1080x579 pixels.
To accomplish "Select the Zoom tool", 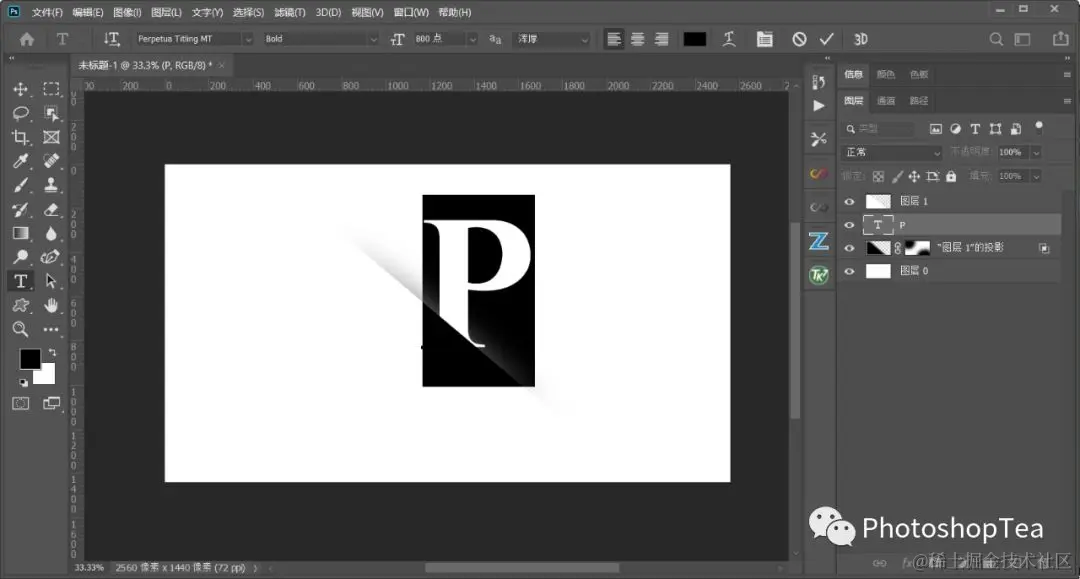I will tap(21, 329).
